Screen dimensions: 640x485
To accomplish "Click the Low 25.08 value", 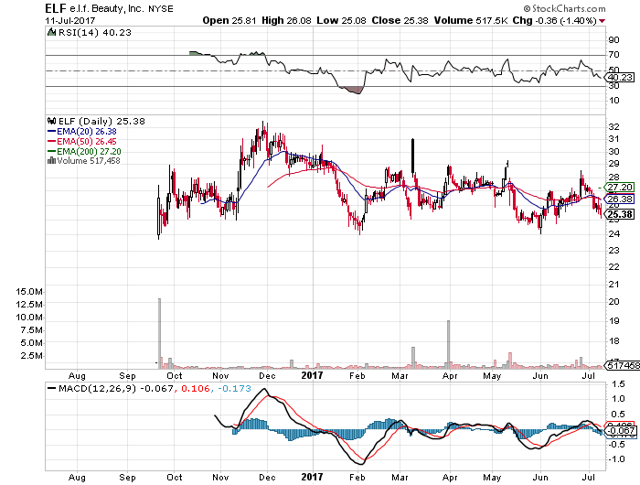I will (341, 20).
